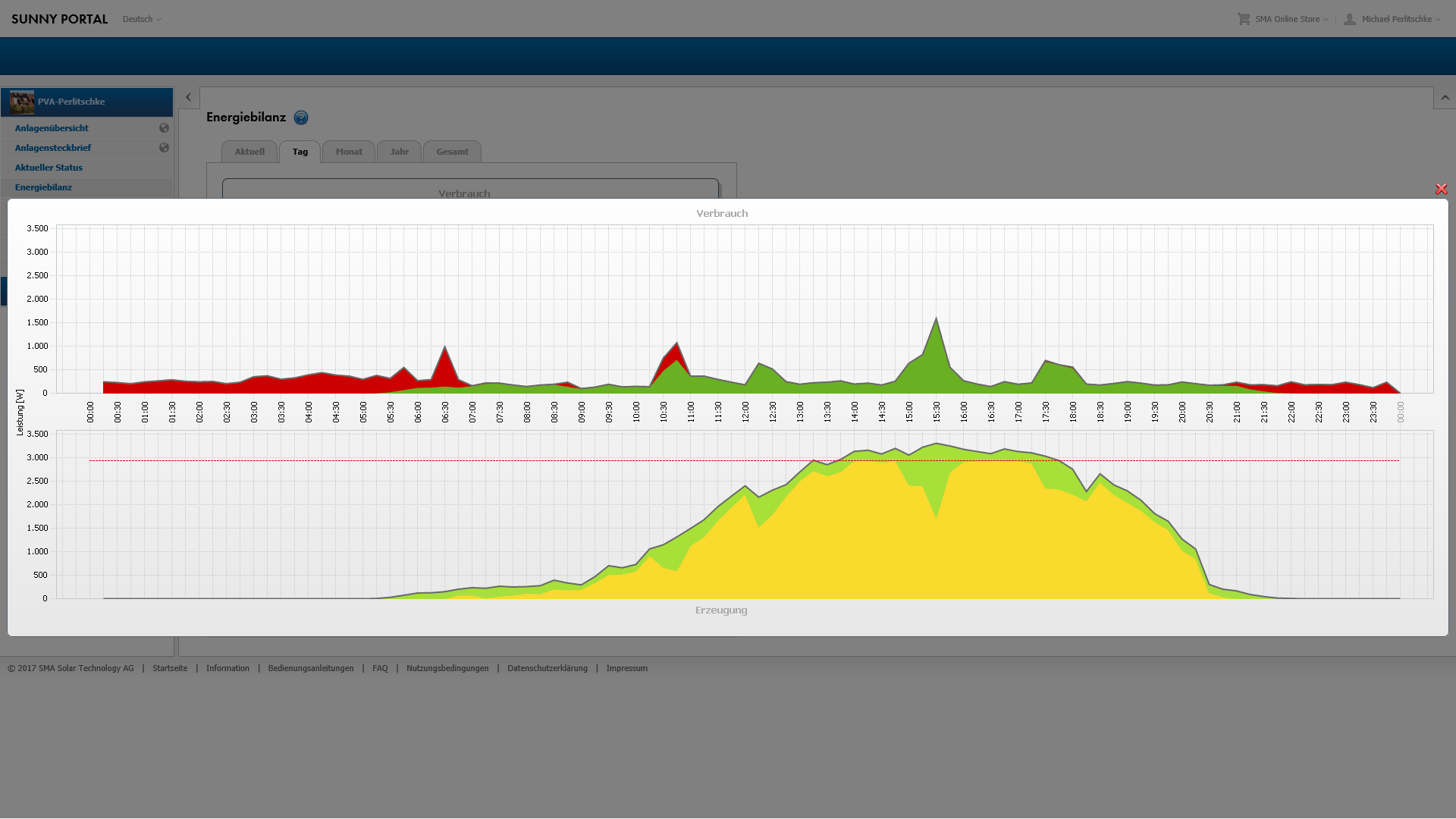The height and width of the screenshot is (819, 1456).
Task: Switch to the Monat tab
Action: [x=349, y=152]
